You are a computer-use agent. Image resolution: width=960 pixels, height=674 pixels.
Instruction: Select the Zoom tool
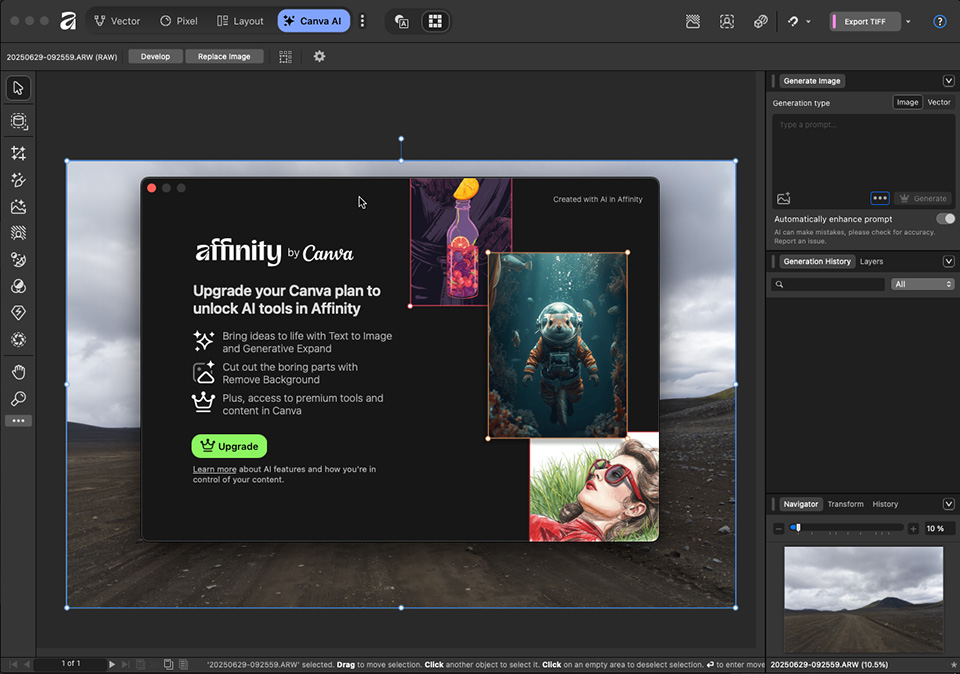[x=17, y=399]
